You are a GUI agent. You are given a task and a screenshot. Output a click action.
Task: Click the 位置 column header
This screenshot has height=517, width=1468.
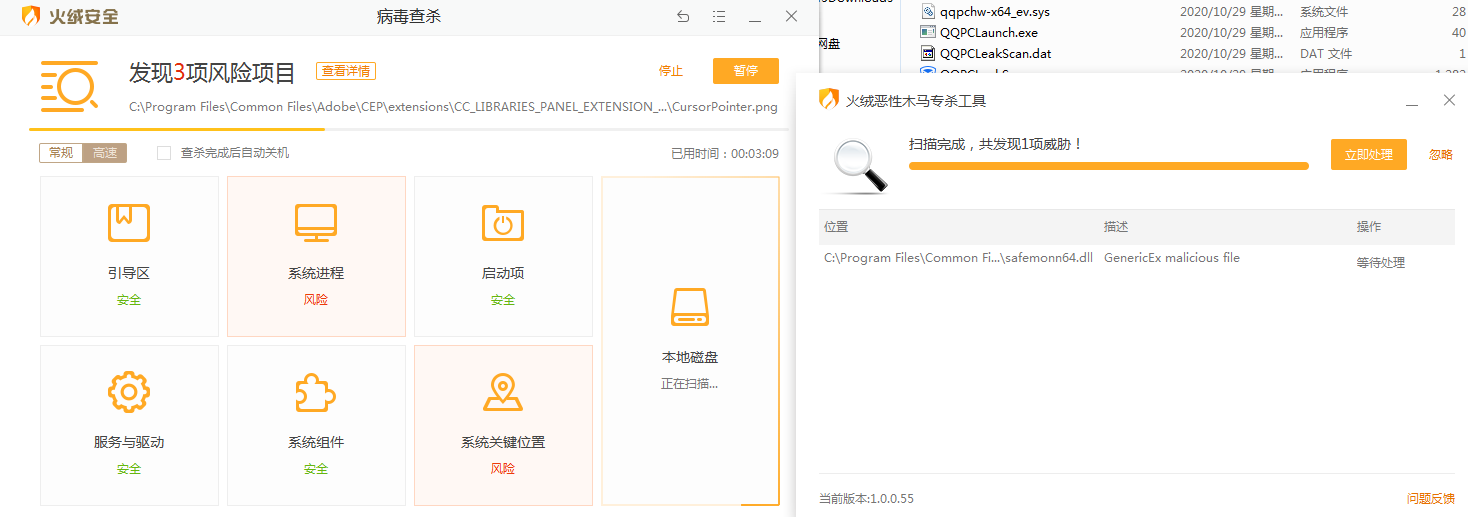click(x=836, y=227)
